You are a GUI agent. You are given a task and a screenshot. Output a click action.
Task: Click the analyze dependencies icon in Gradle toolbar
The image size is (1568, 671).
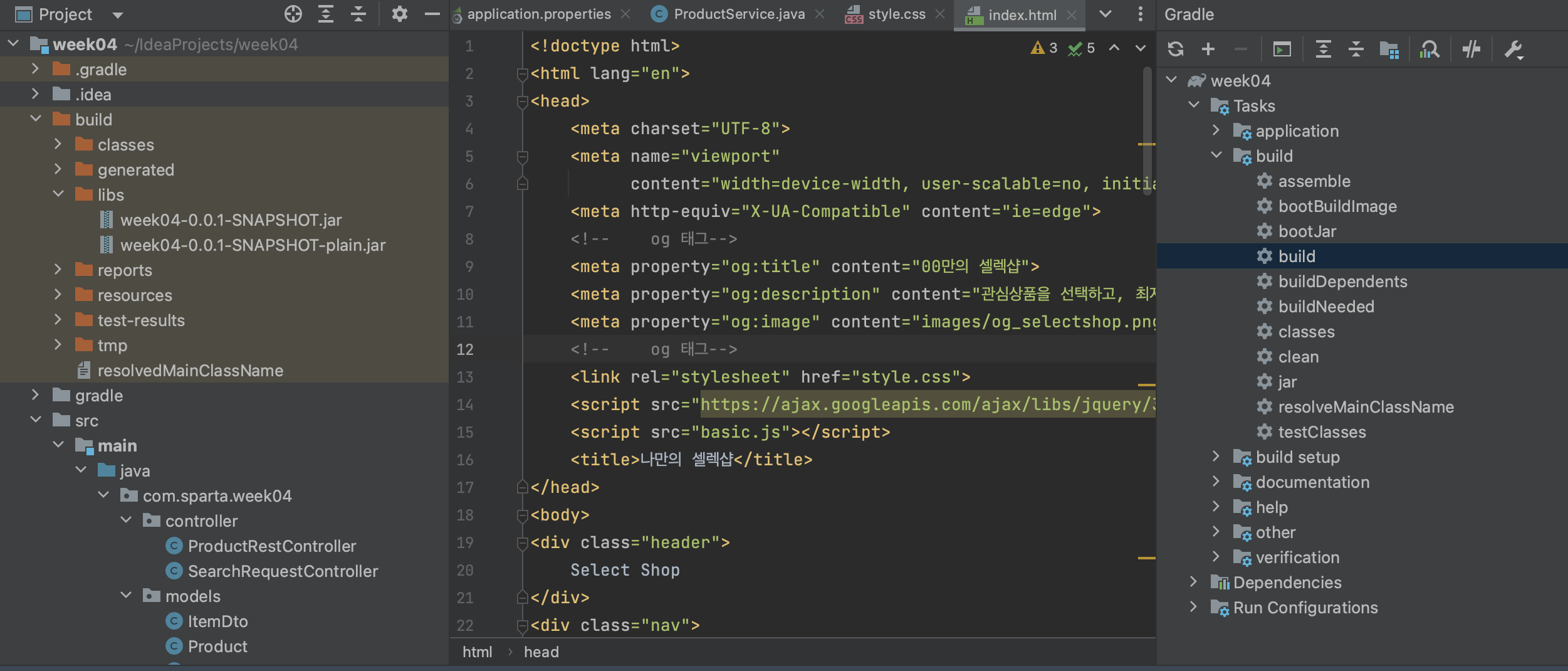point(1430,49)
